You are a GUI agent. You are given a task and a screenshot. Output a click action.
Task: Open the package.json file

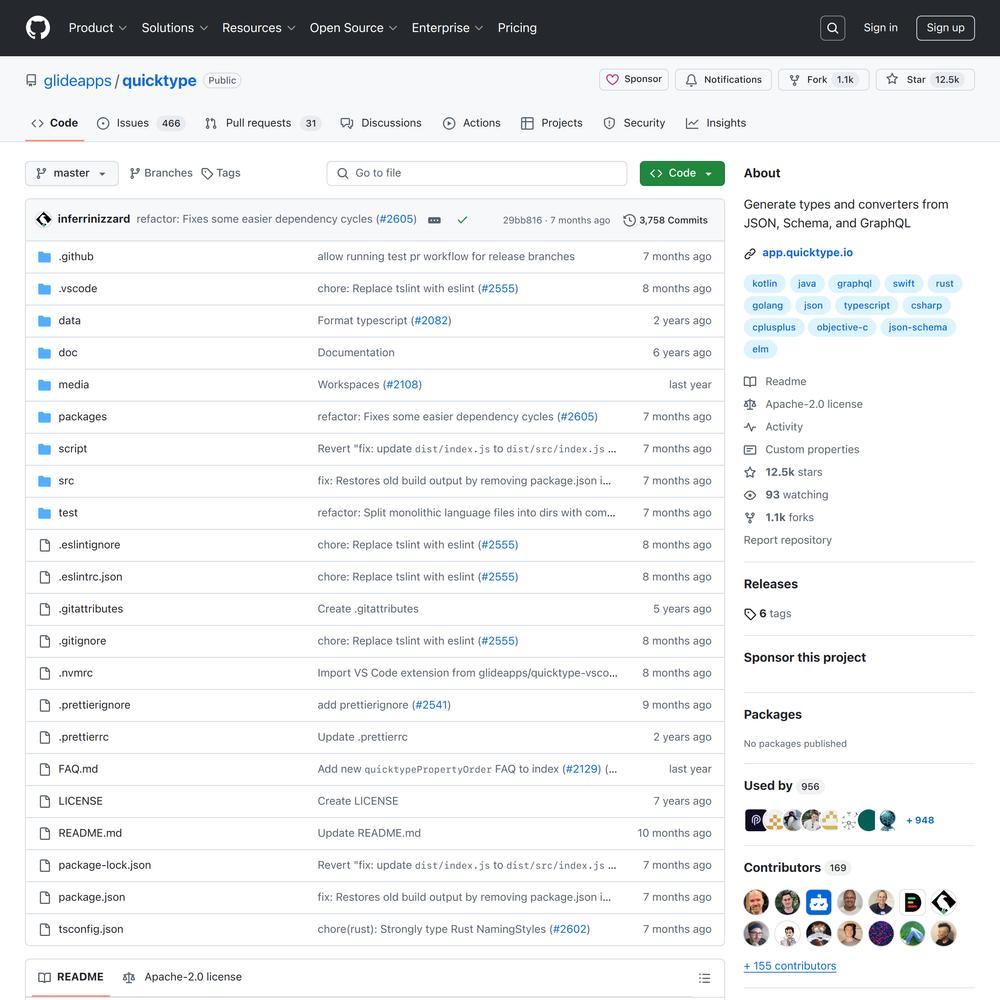tap(91, 897)
